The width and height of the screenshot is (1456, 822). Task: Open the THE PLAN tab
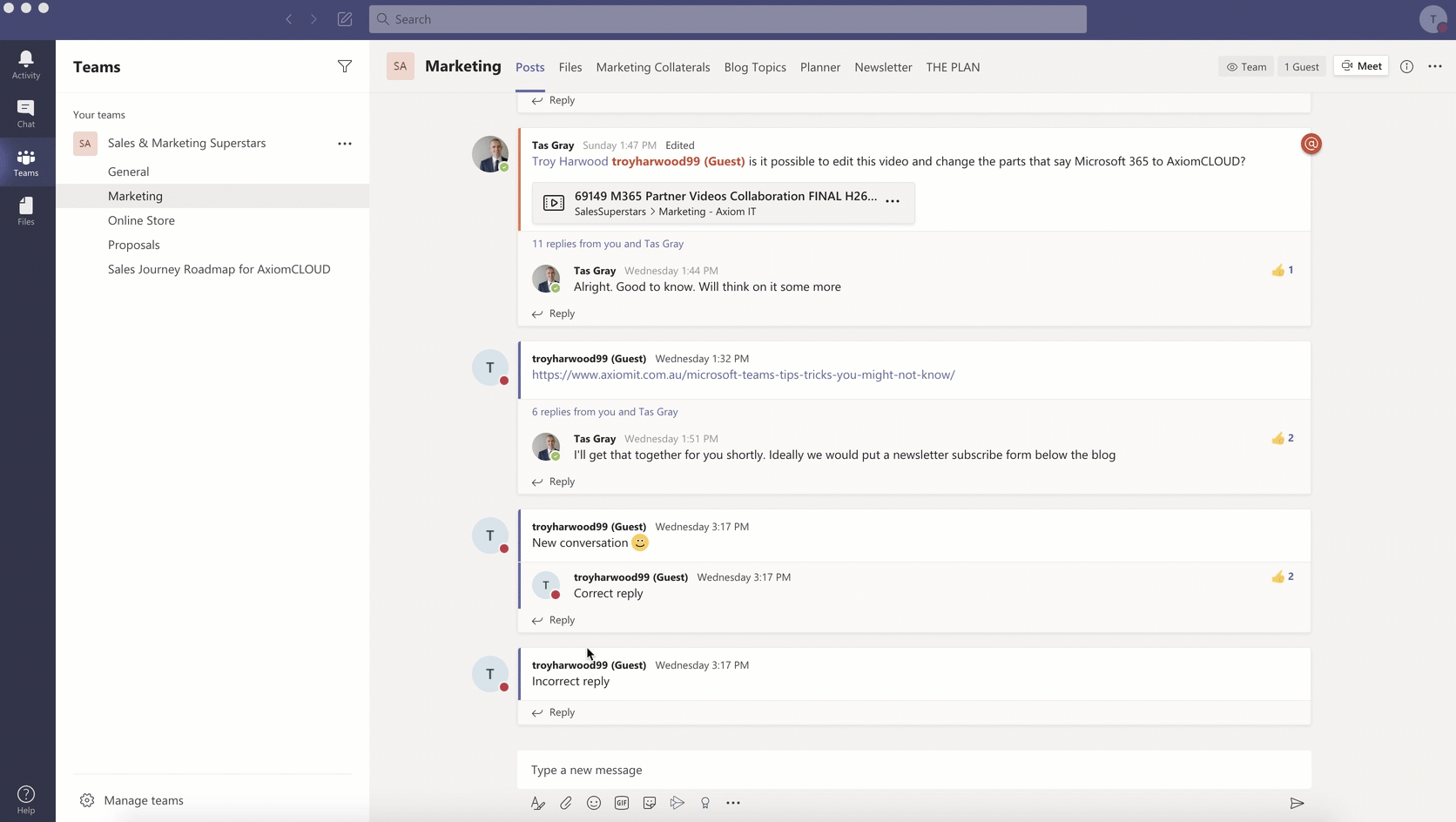(x=953, y=66)
